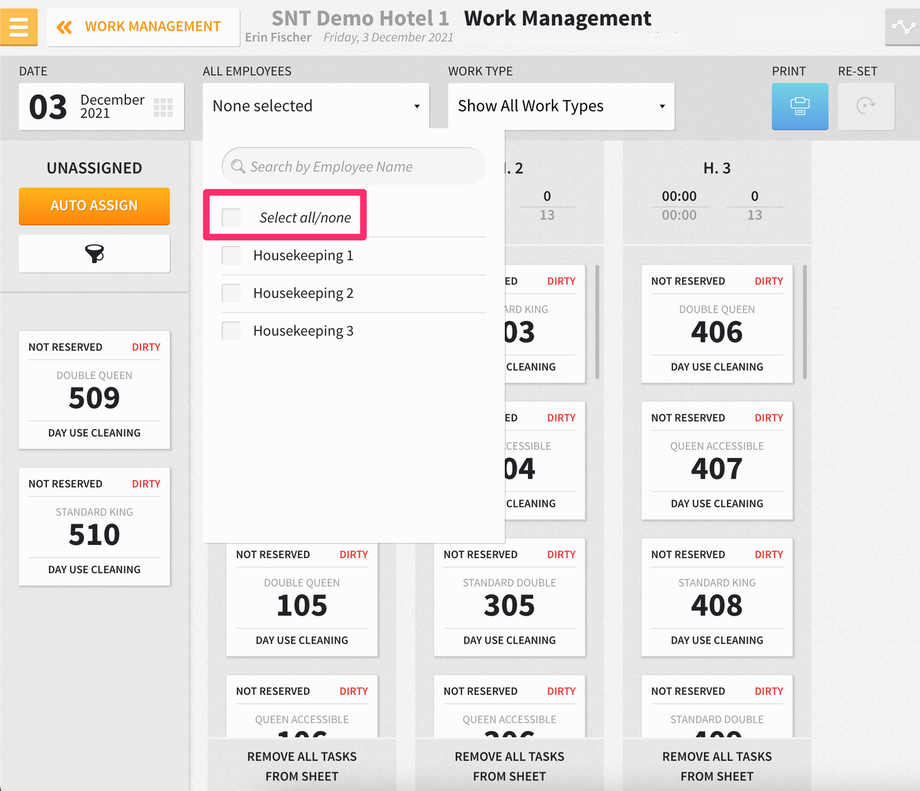The image size is (920, 791).
Task: Click the Housekeeping 2 label
Action: point(303,293)
